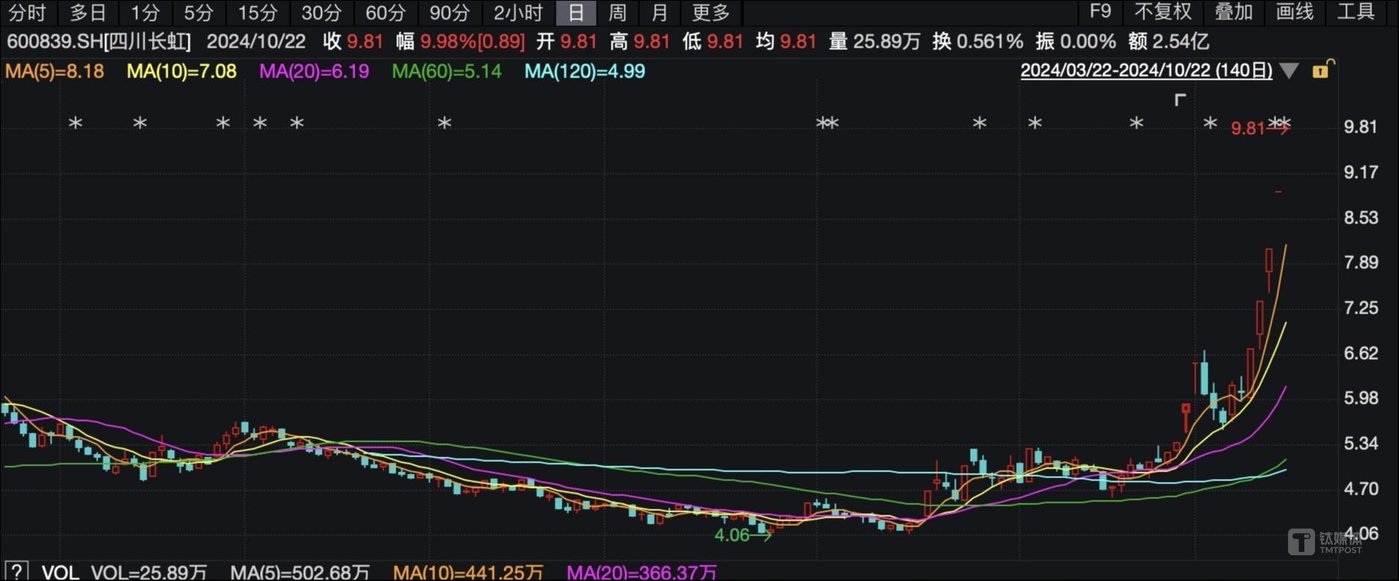Open the date range dropdown triangle
The width and height of the screenshot is (1399, 581).
point(1290,71)
